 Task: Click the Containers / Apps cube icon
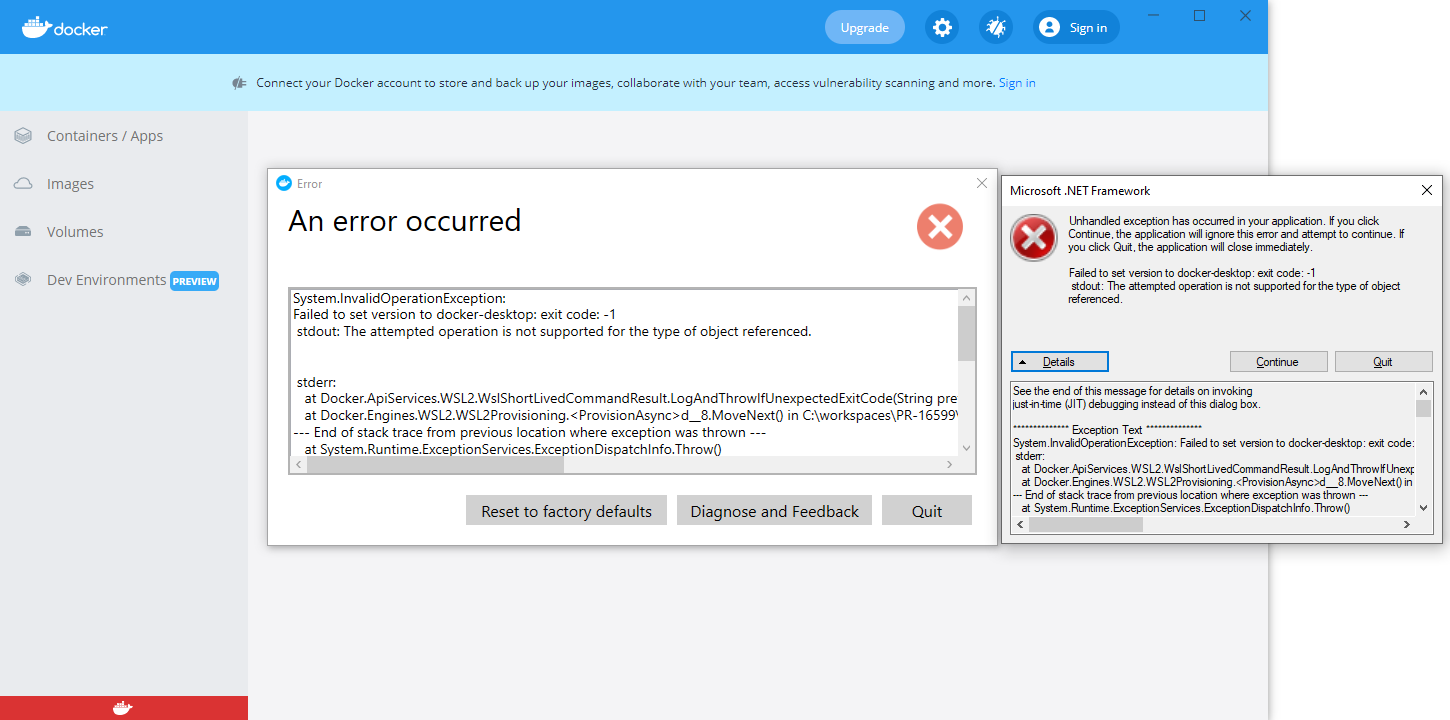coord(23,136)
